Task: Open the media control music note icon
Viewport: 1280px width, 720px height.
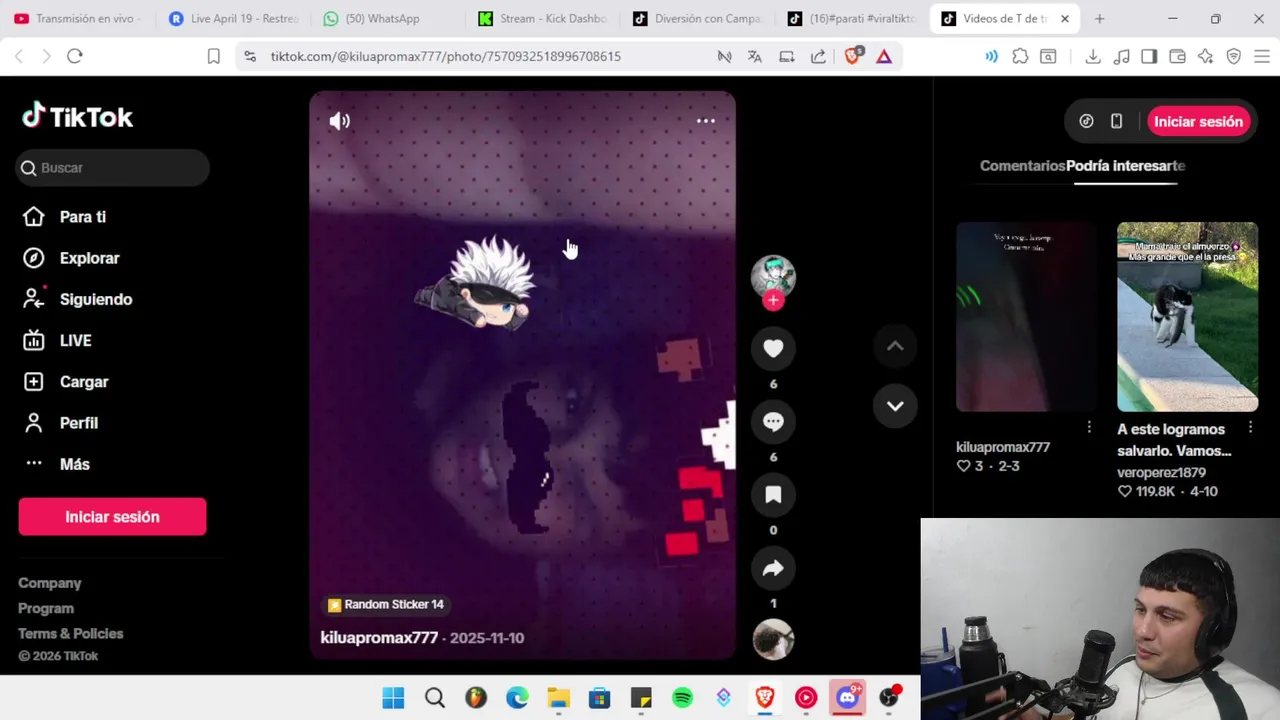Action: (x=1121, y=57)
